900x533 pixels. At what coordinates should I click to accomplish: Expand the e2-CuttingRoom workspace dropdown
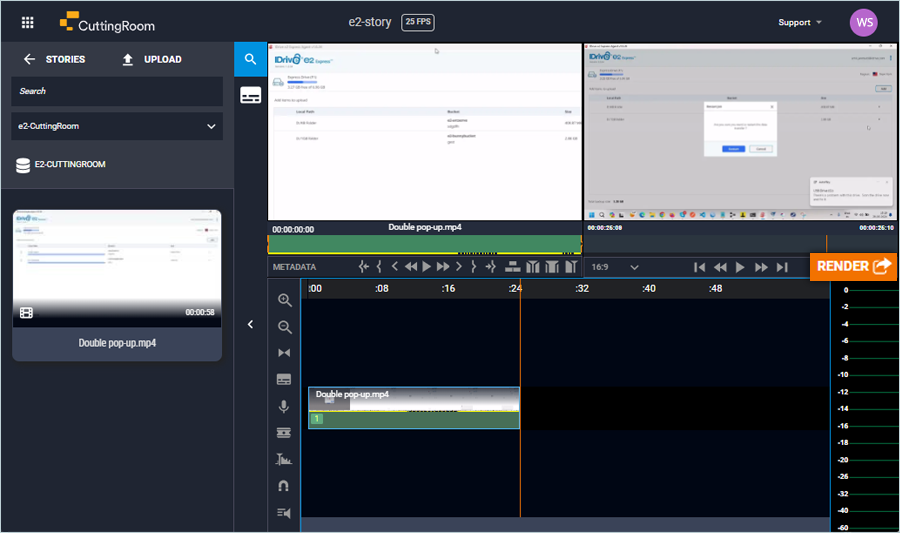[117, 126]
